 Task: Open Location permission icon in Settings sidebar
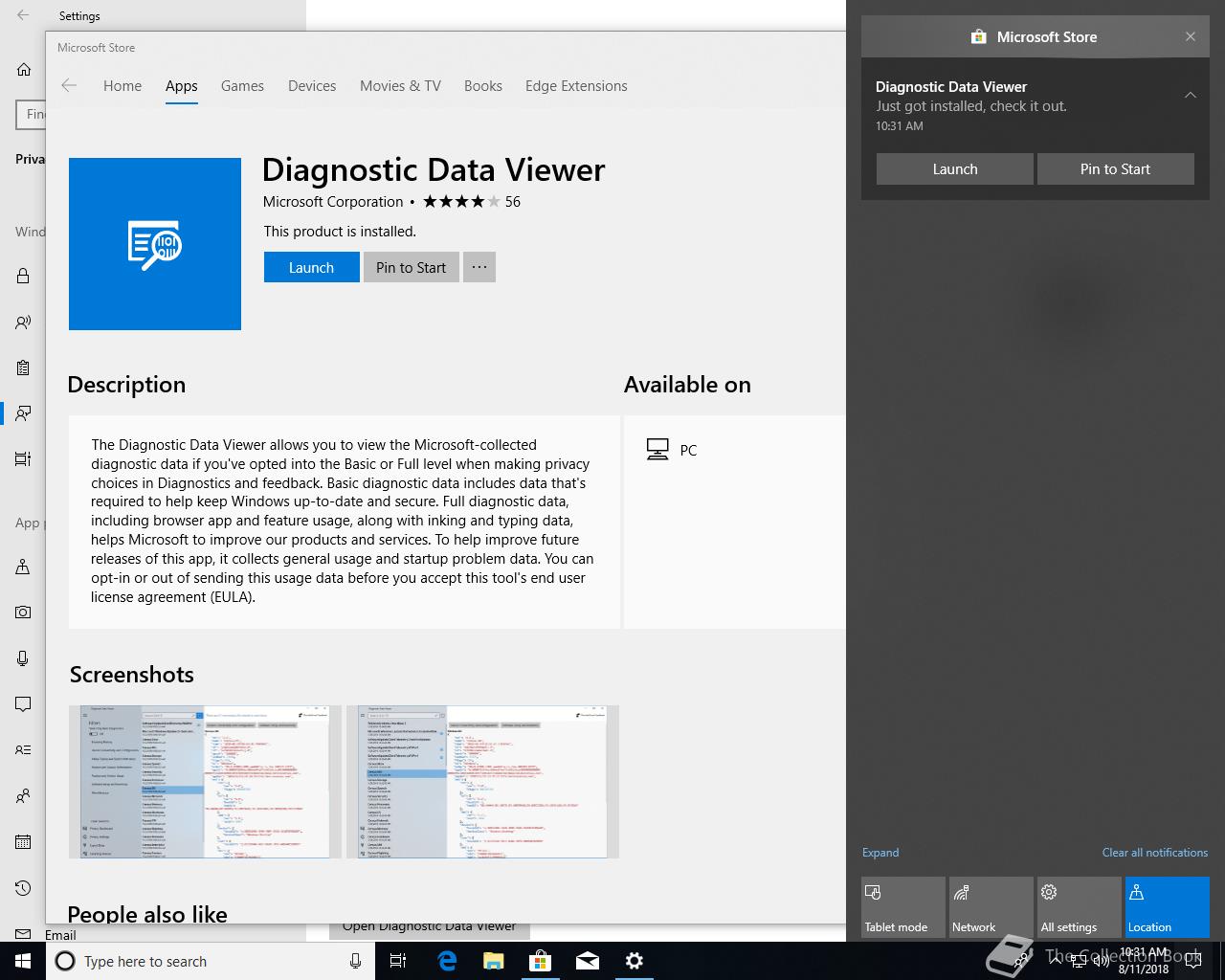[23, 567]
